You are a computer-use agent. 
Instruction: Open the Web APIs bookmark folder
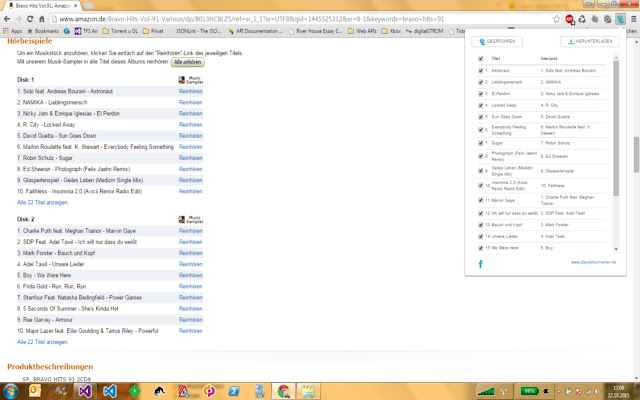tap(362, 31)
